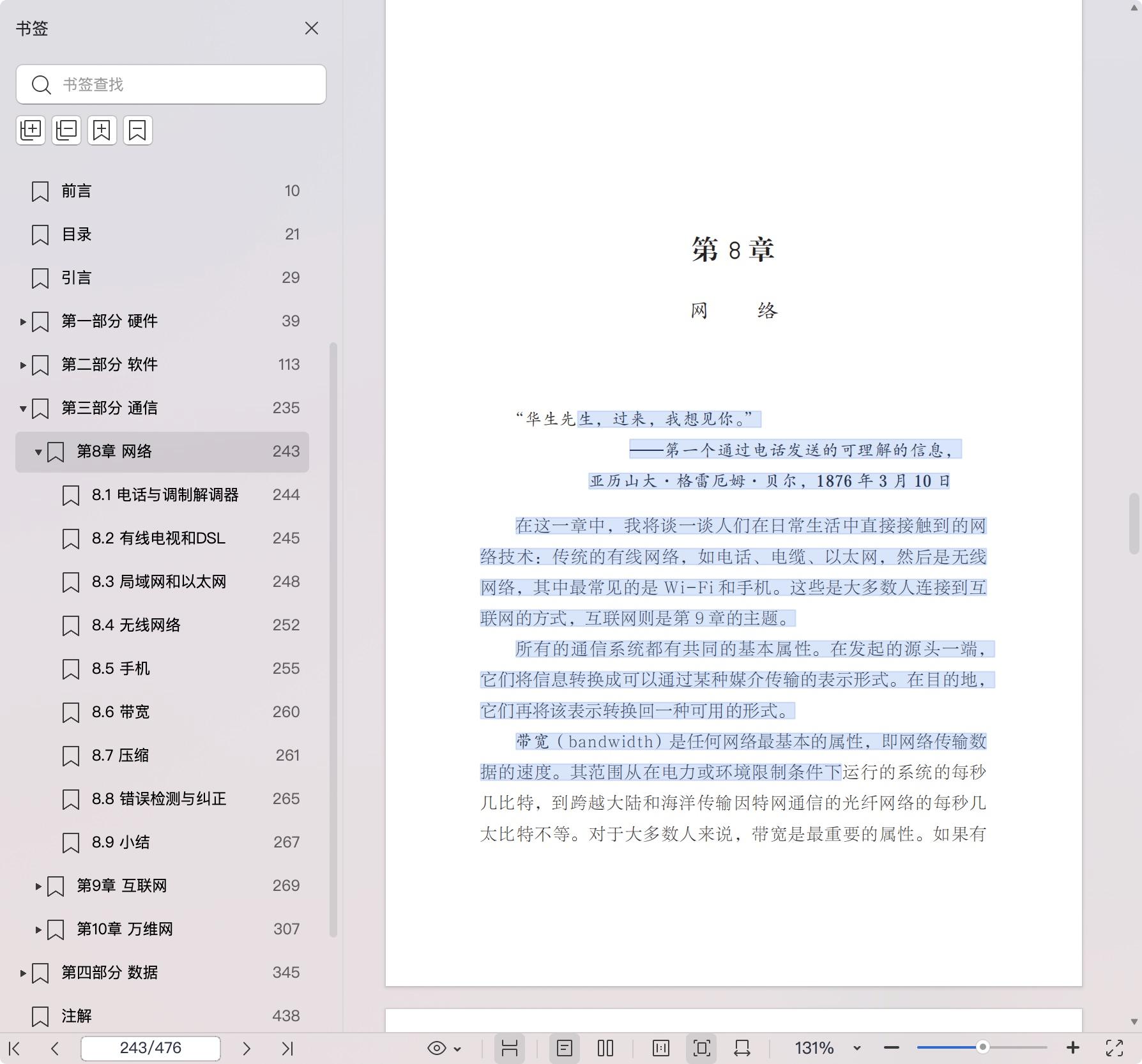
Task: Select two-page view
Action: coord(605,1048)
